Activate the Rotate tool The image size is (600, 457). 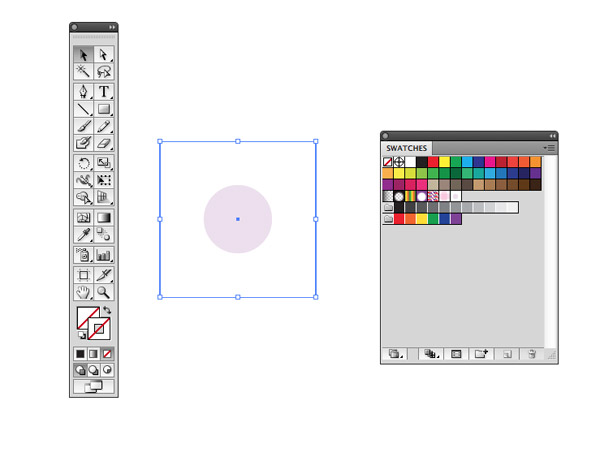tap(83, 163)
